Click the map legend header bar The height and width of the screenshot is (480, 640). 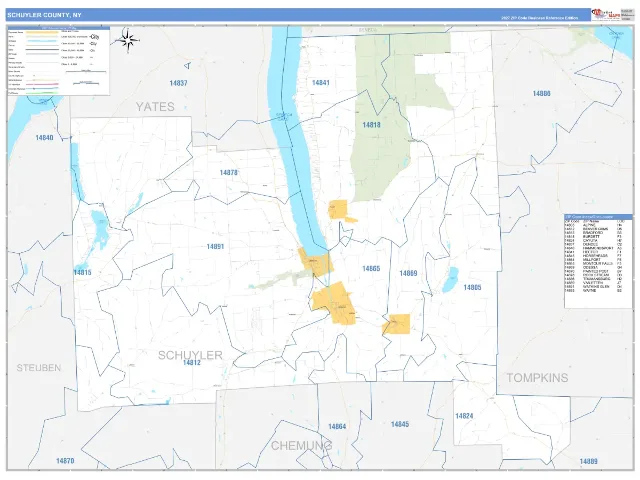(x=58, y=28)
